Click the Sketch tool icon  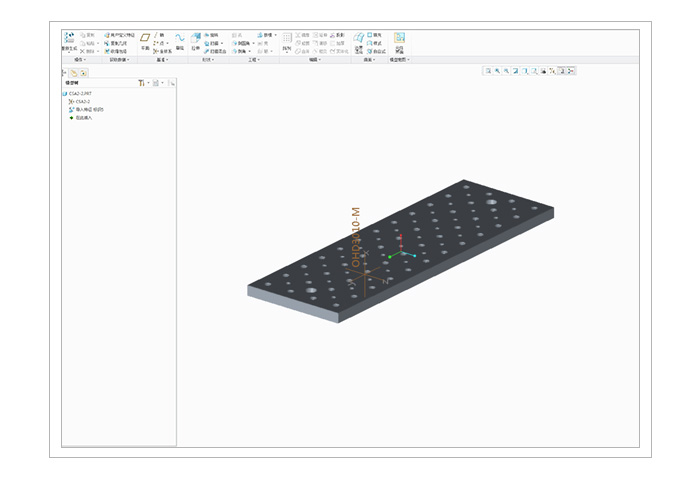[x=180, y=40]
